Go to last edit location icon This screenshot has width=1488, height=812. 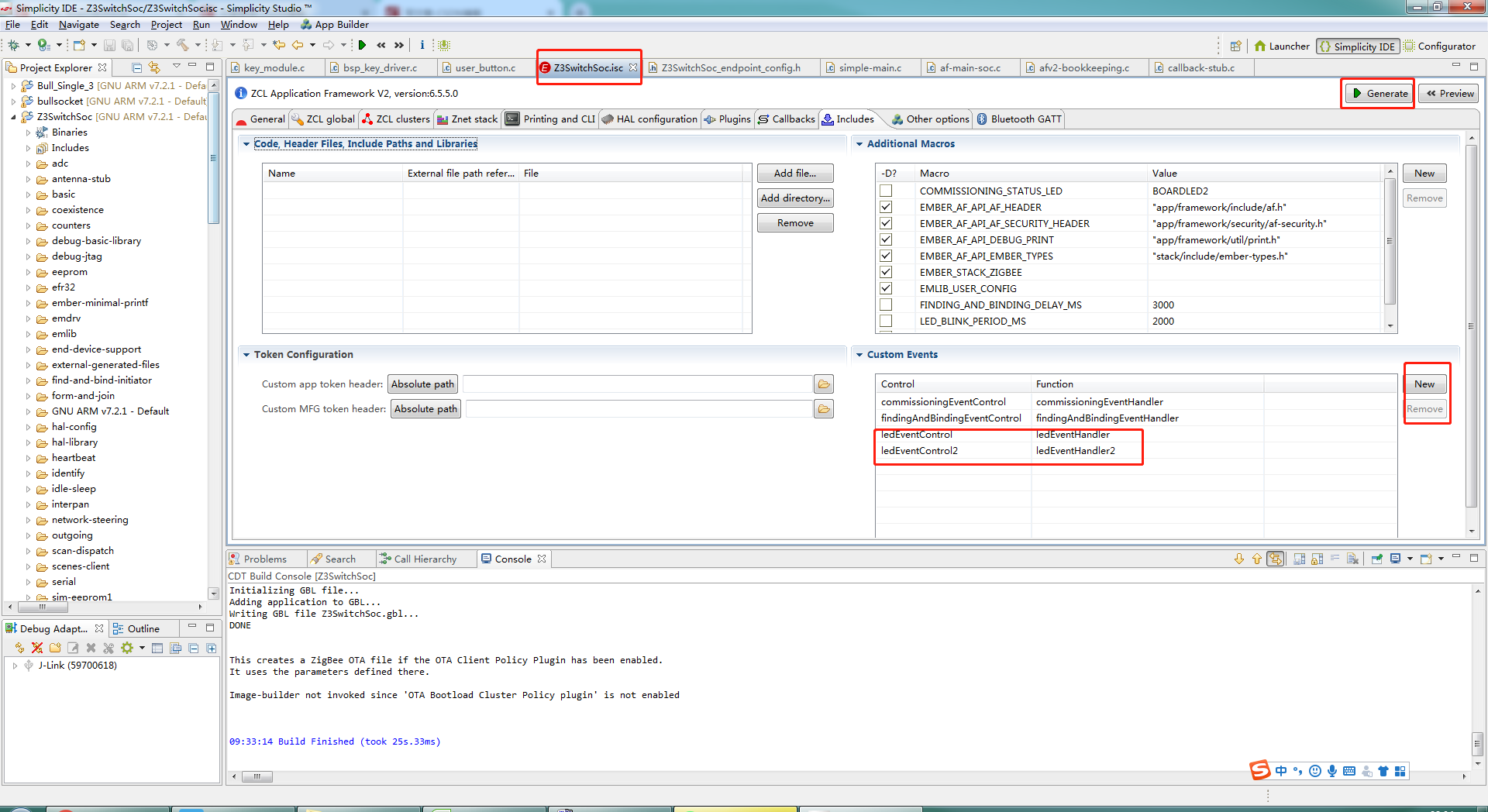pos(279,45)
